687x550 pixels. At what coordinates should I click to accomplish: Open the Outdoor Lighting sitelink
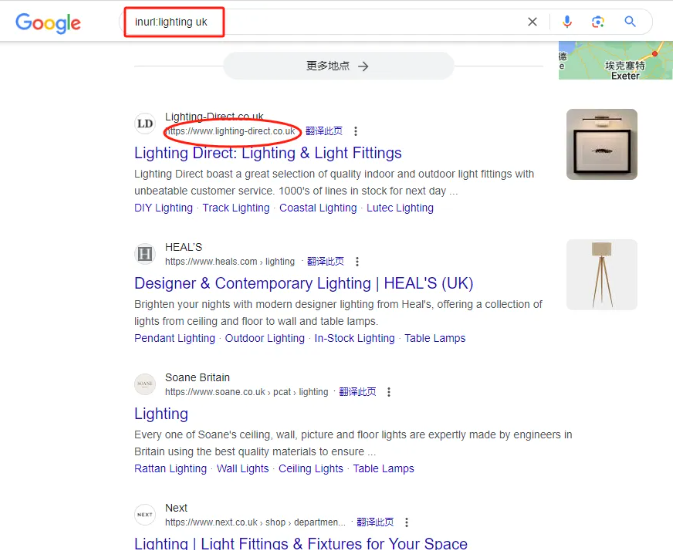[x=265, y=338]
